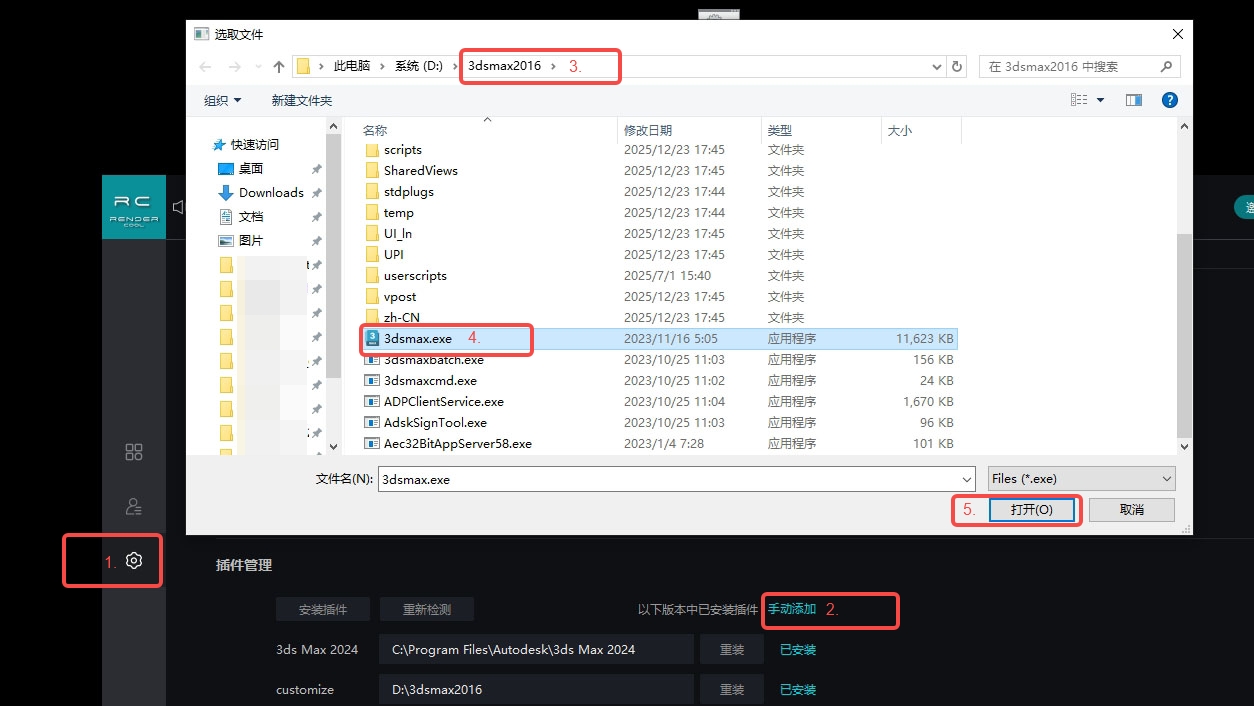Click the Install Plugin button

323,609
